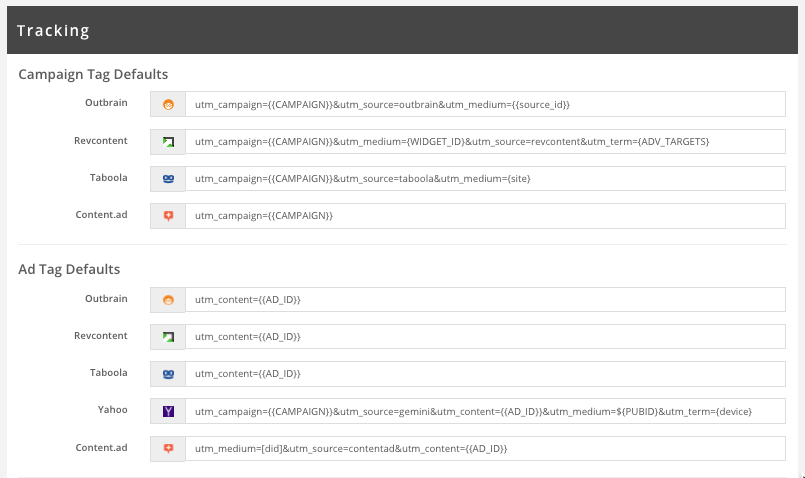Click Revcontent icon under Campaign Tag Defaults
805x478 pixels.
168,141
